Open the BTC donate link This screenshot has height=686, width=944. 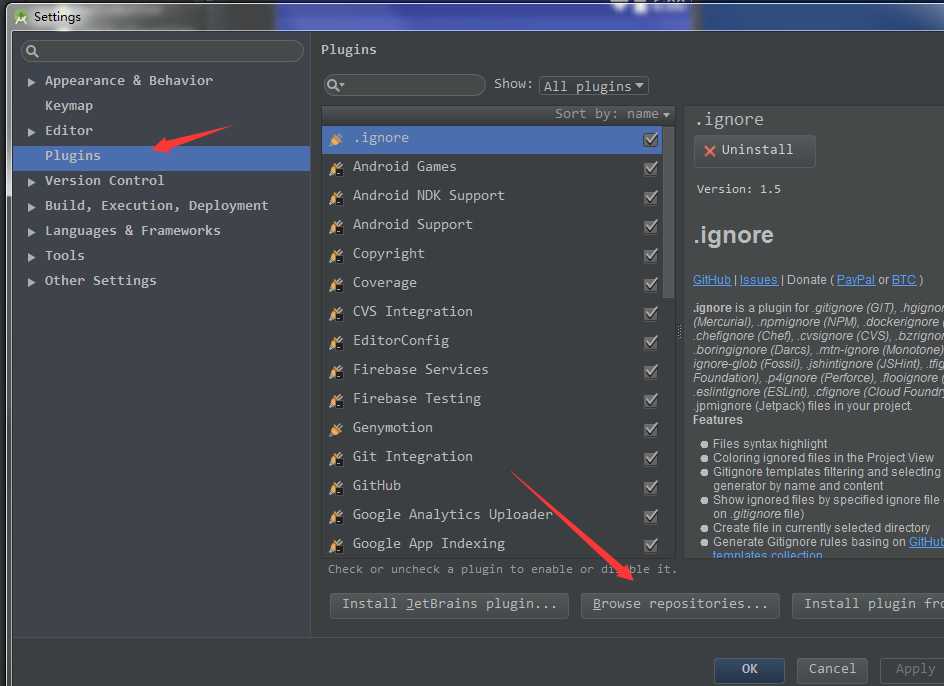coord(902,280)
